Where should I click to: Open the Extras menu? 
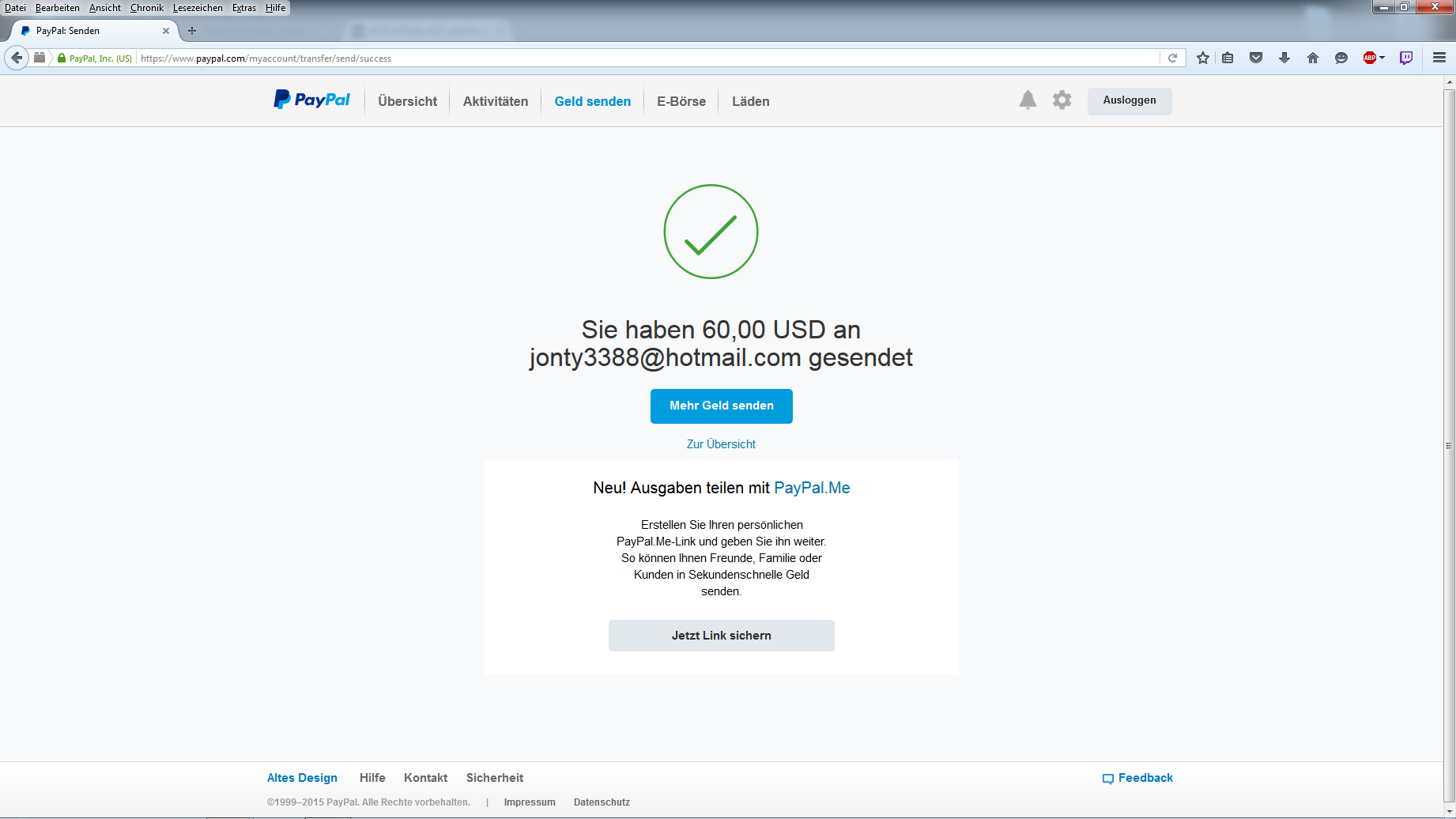pyautogui.click(x=244, y=8)
